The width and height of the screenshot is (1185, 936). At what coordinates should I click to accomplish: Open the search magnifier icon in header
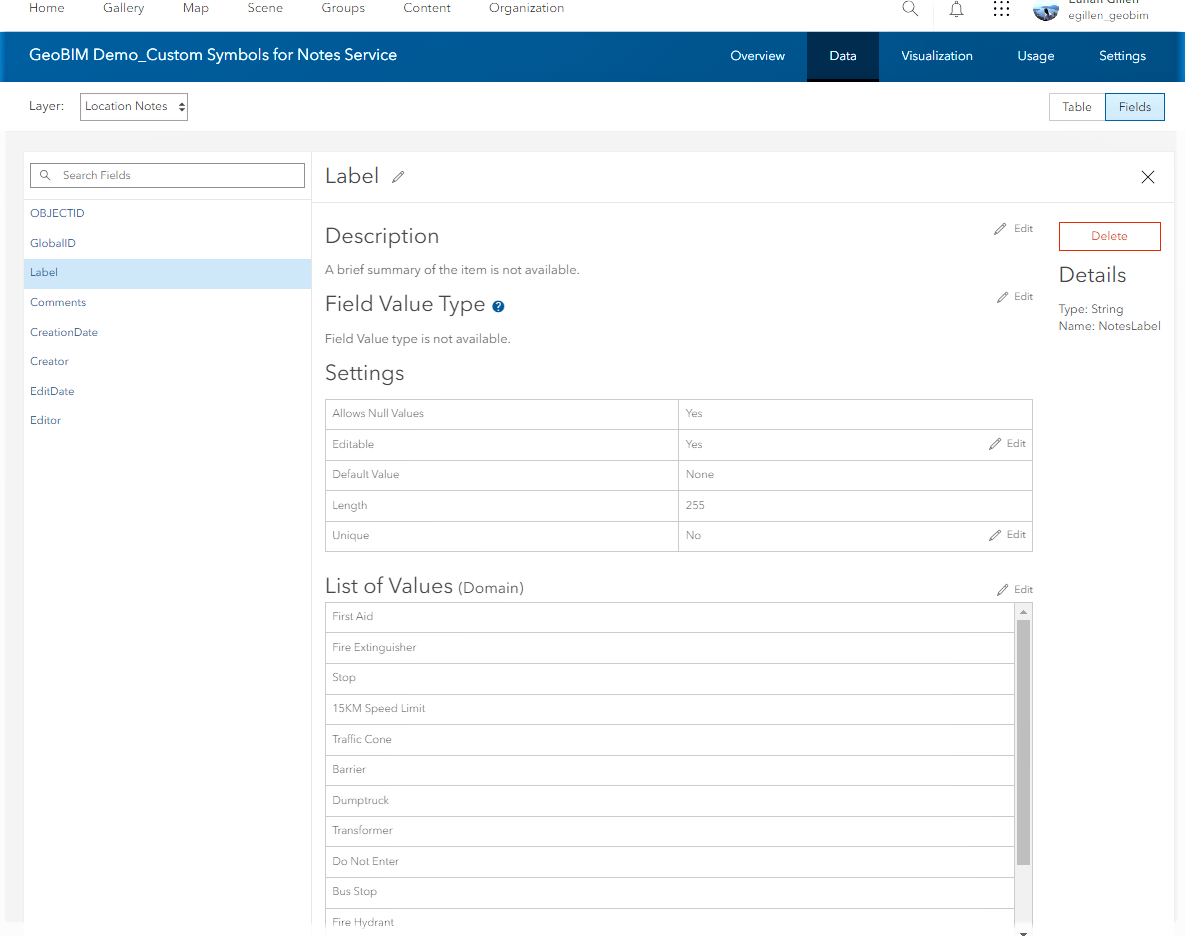point(910,9)
